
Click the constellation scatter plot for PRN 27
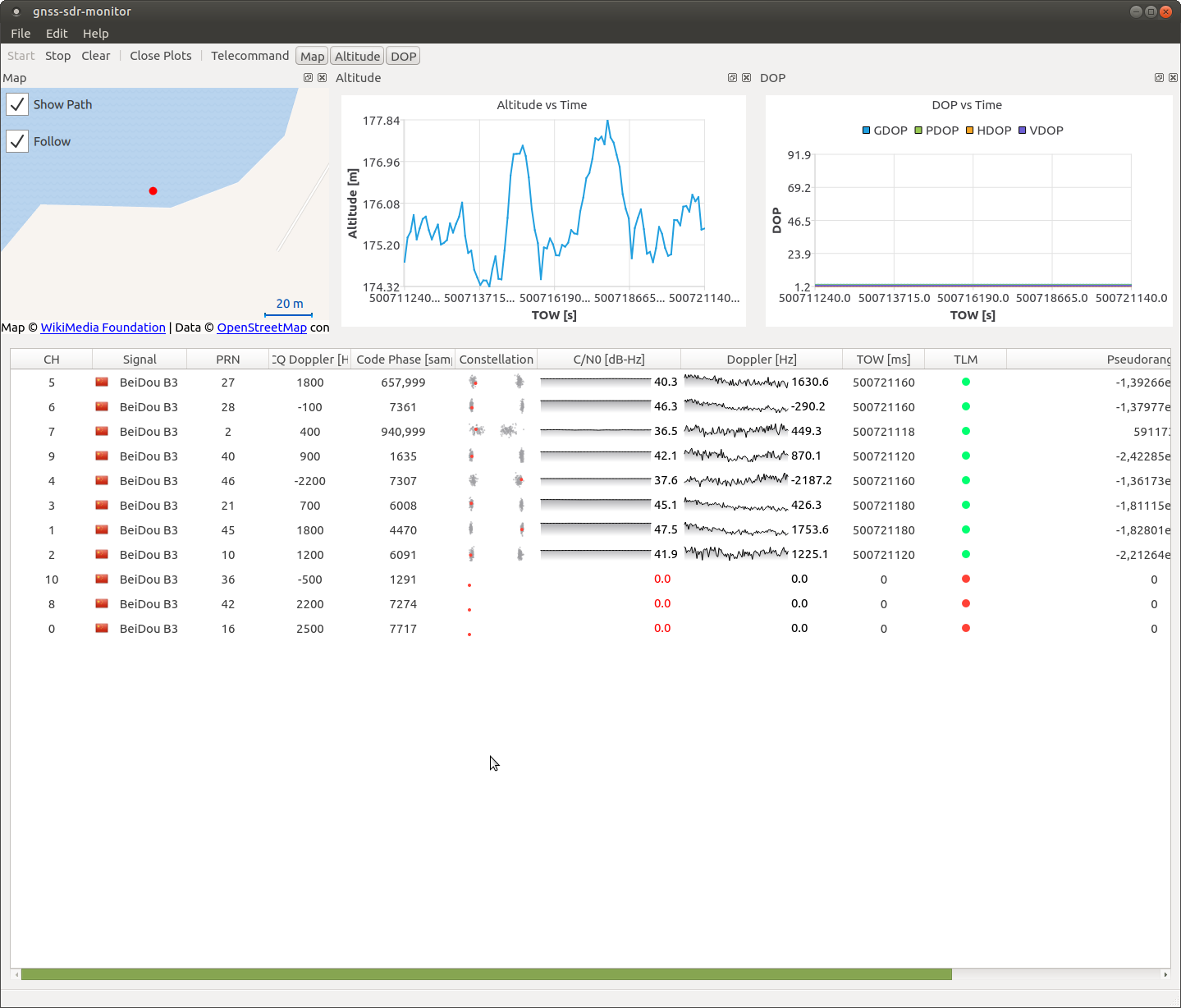(474, 382)
